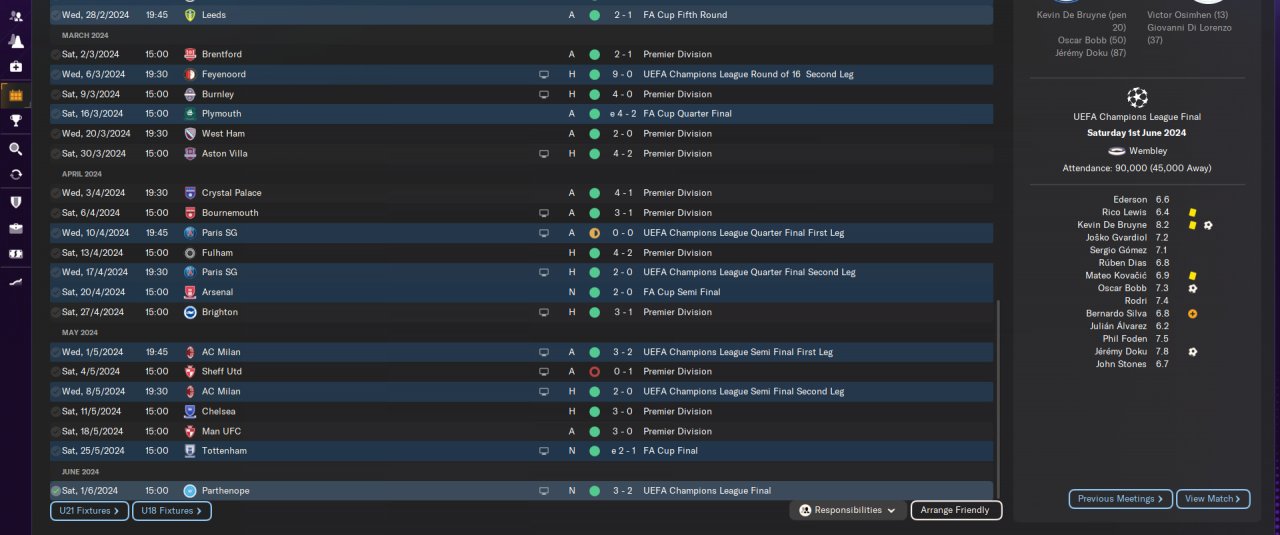The width and height of the screenshot is (1280, 535).
Task: Open the Finances money sidebar icon
Action: point(15,254)
